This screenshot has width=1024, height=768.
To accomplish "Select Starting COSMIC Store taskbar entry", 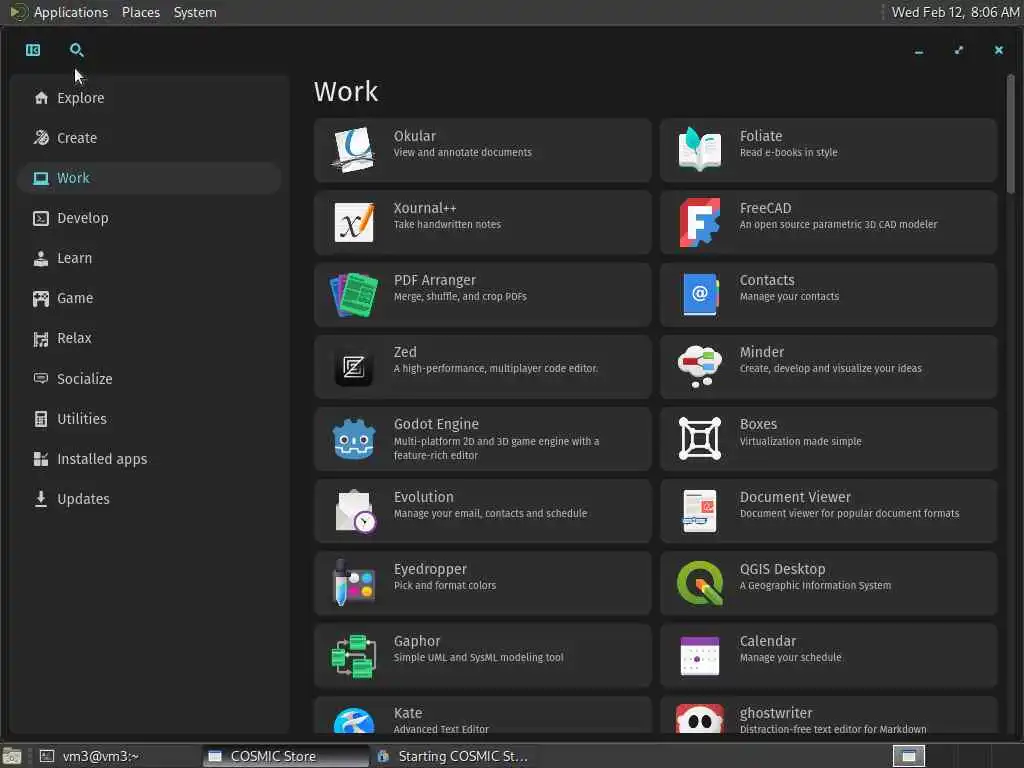I will pyautogui.click(x=453, y=756).
